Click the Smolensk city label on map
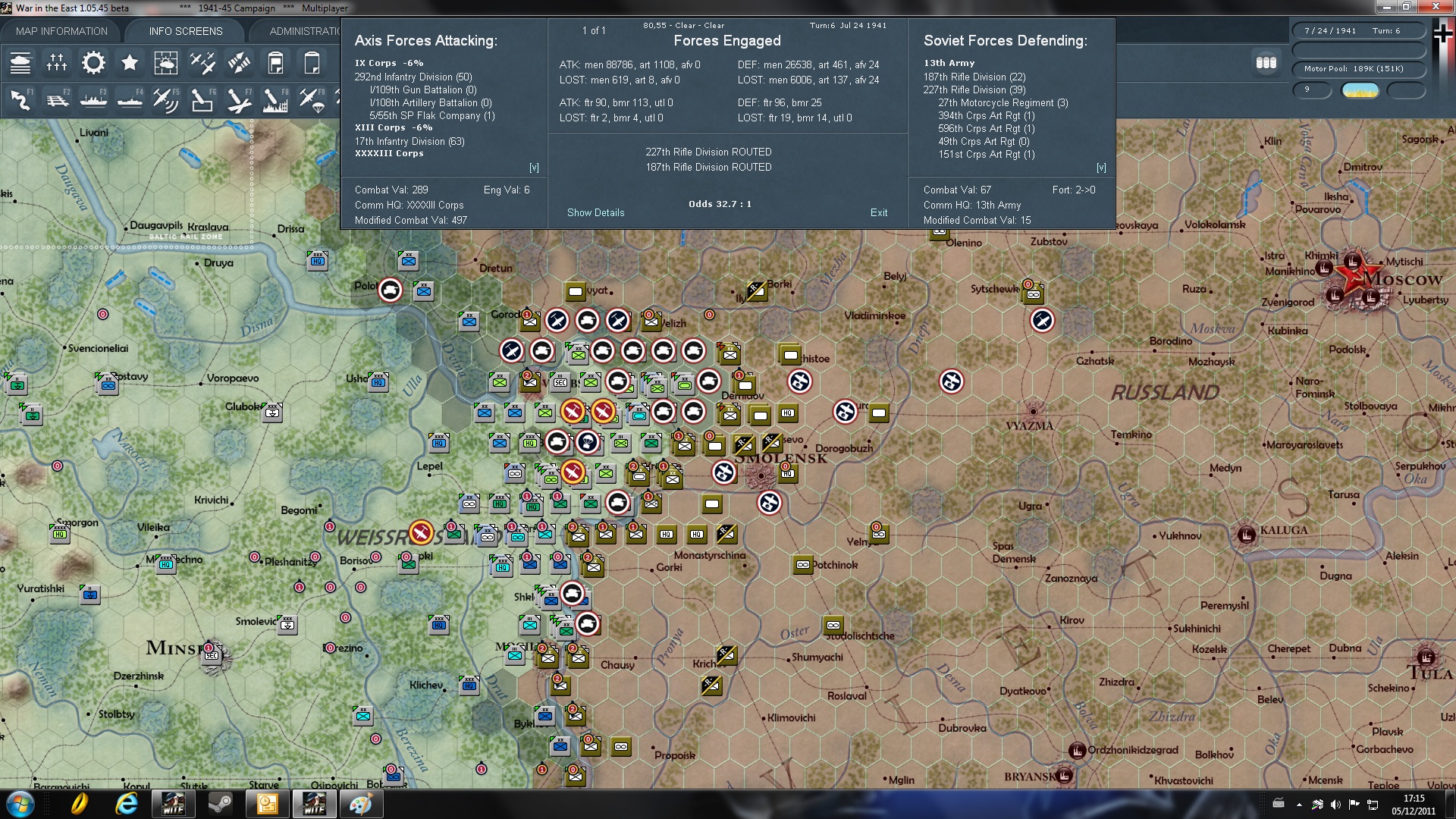Screen dimensions: 1456x819 780,458
